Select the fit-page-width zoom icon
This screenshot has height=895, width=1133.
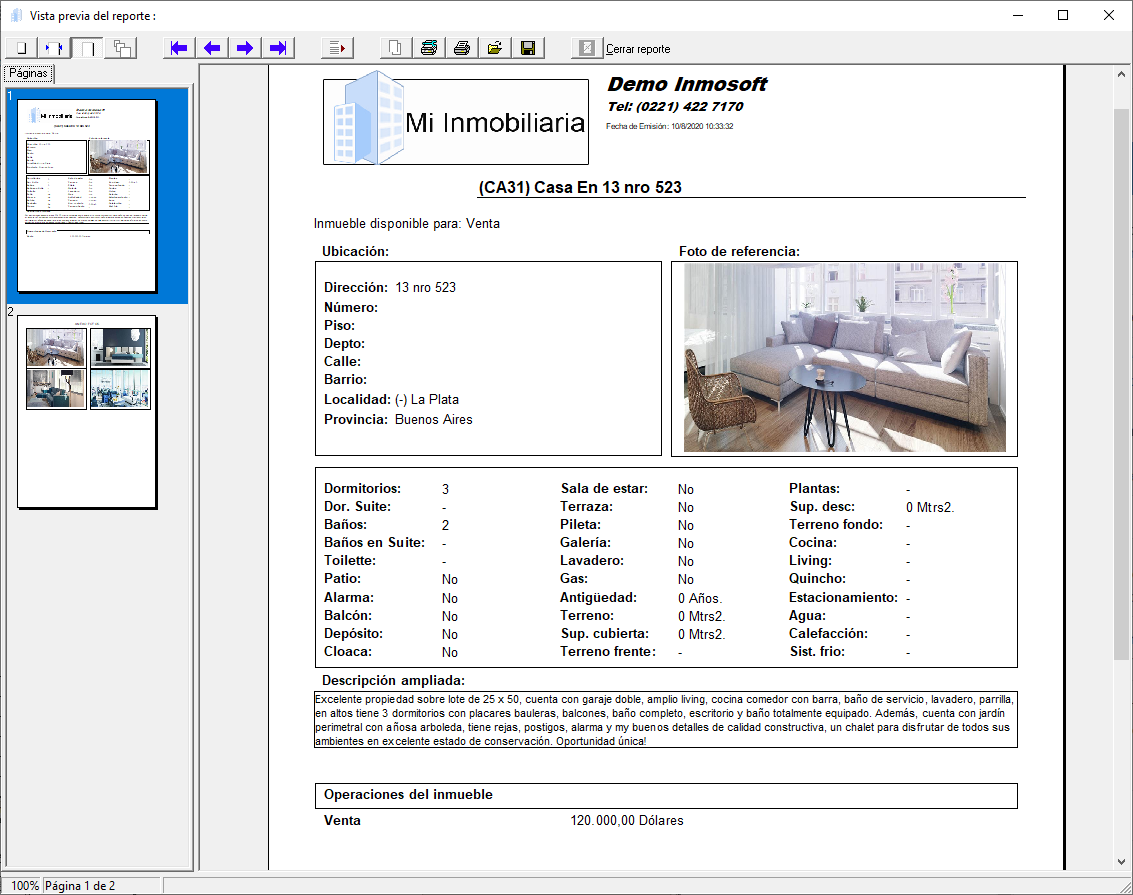(54, 47)
